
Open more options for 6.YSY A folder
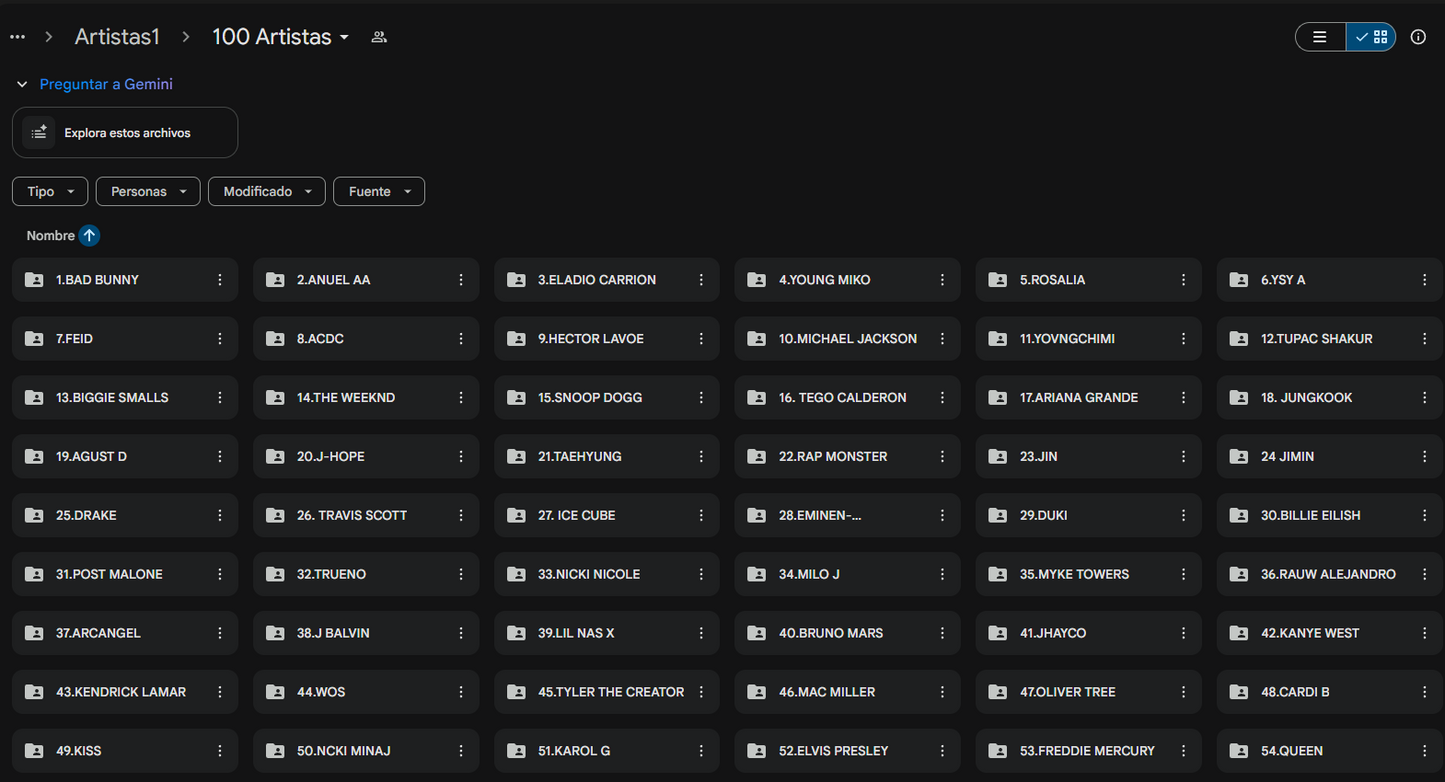(1425, 280)
